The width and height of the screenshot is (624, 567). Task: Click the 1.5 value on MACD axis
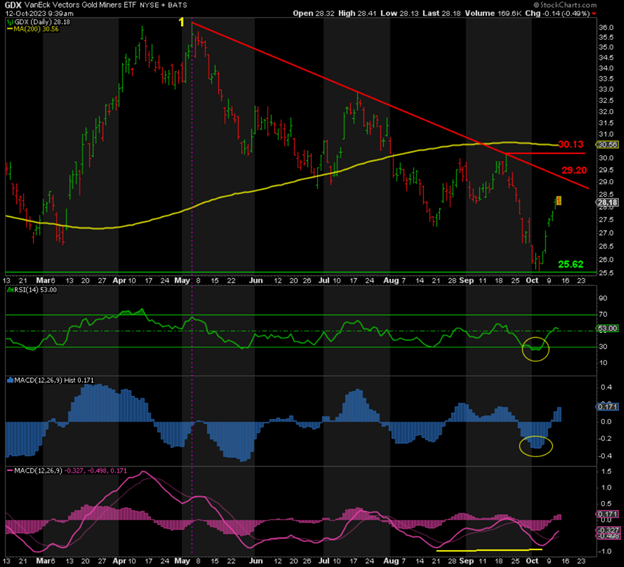coord(606,472)
